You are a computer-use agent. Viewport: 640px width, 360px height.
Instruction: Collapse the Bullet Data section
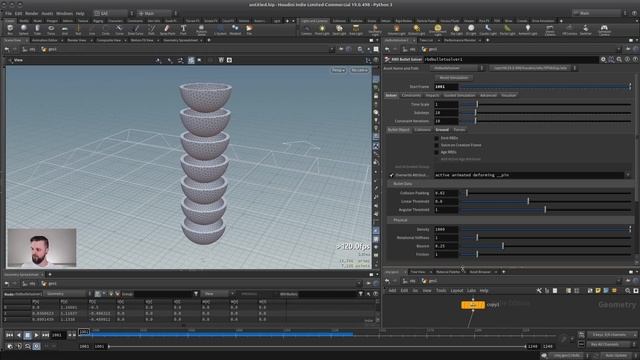coord(510,184)
